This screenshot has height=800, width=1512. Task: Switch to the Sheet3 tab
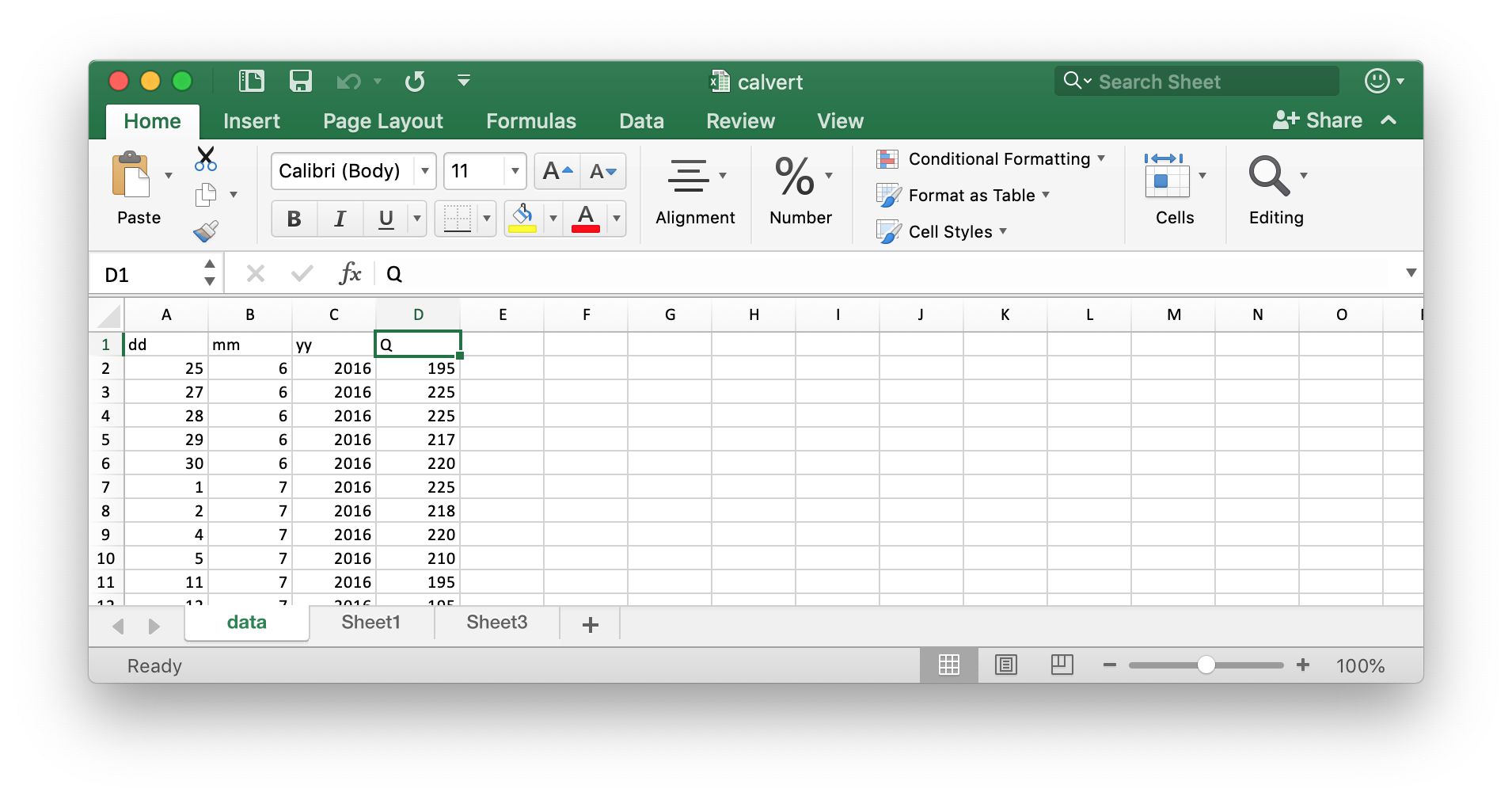pos(497,623)
